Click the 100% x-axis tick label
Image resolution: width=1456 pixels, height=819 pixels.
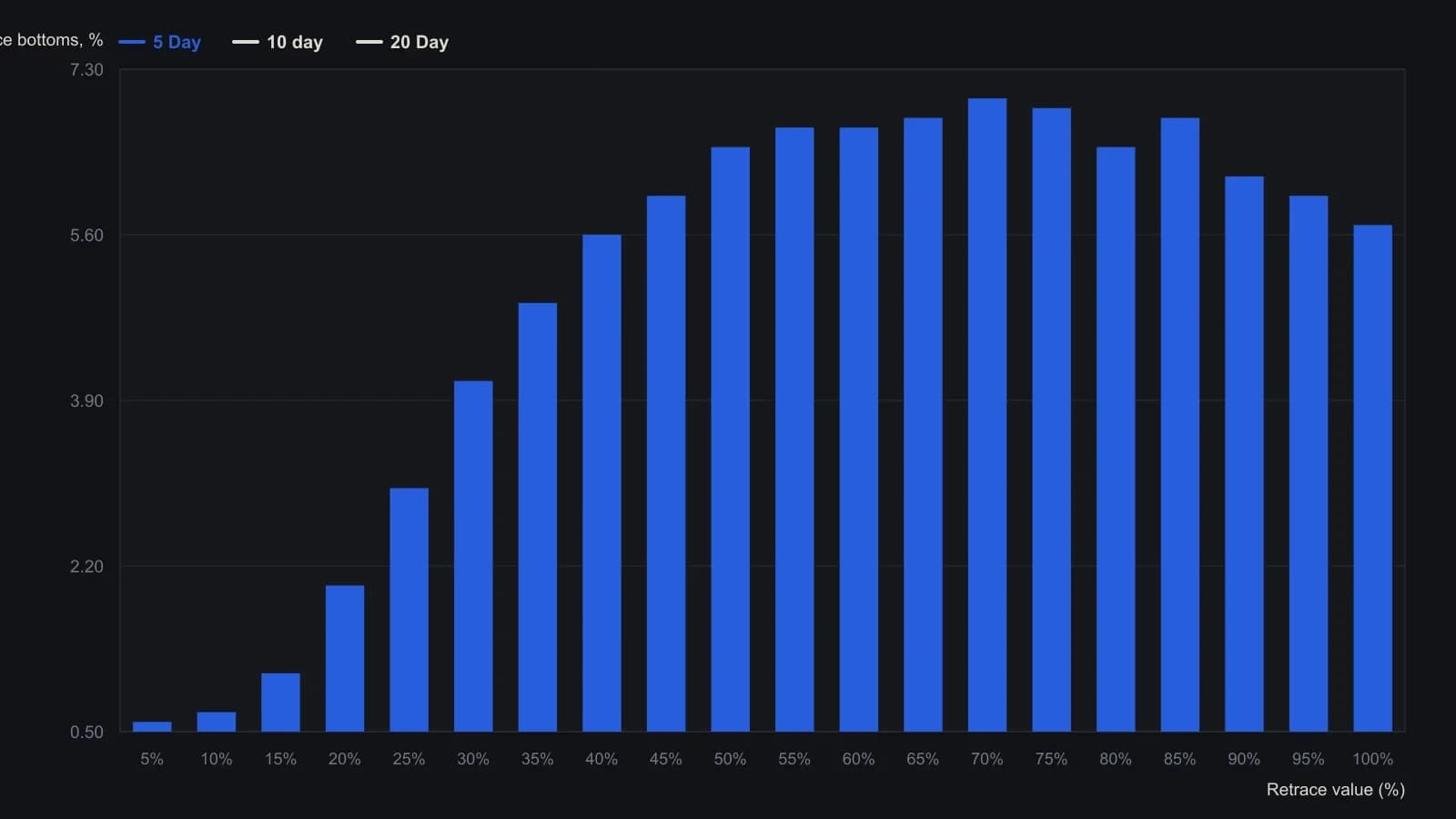pyautogui.click(x=1372, y=759)
